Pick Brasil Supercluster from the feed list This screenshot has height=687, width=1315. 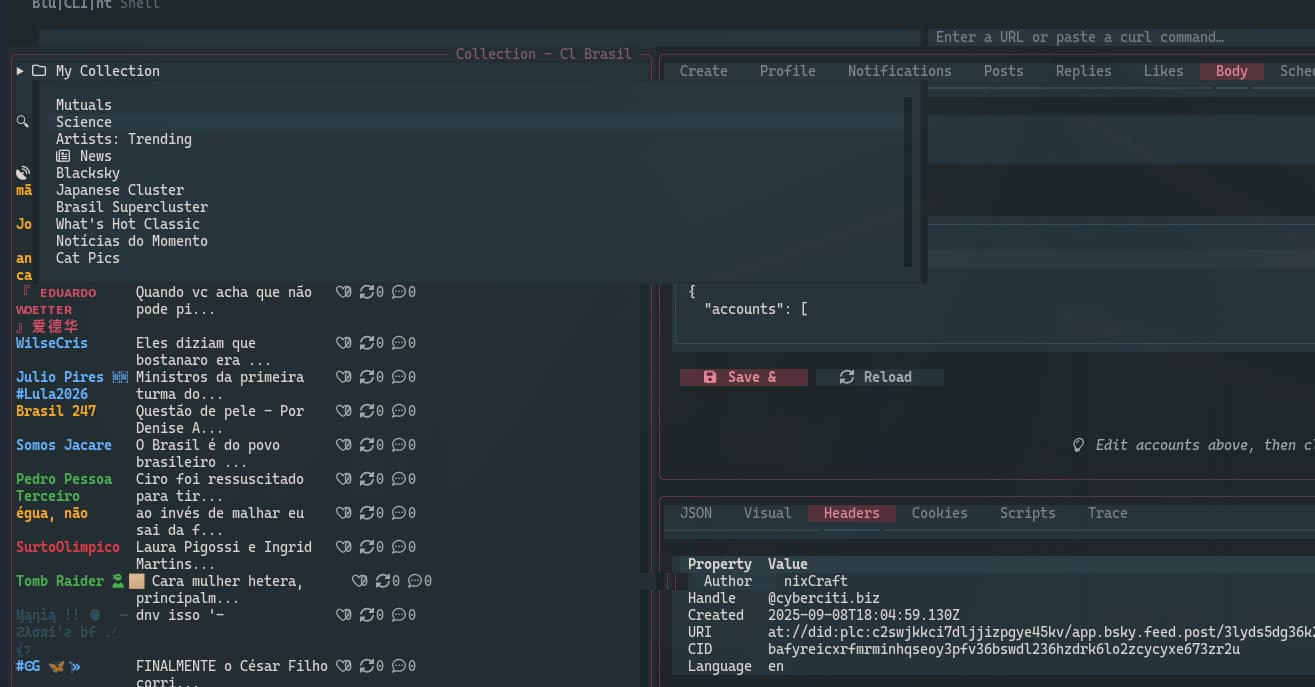tap(132, 207)
